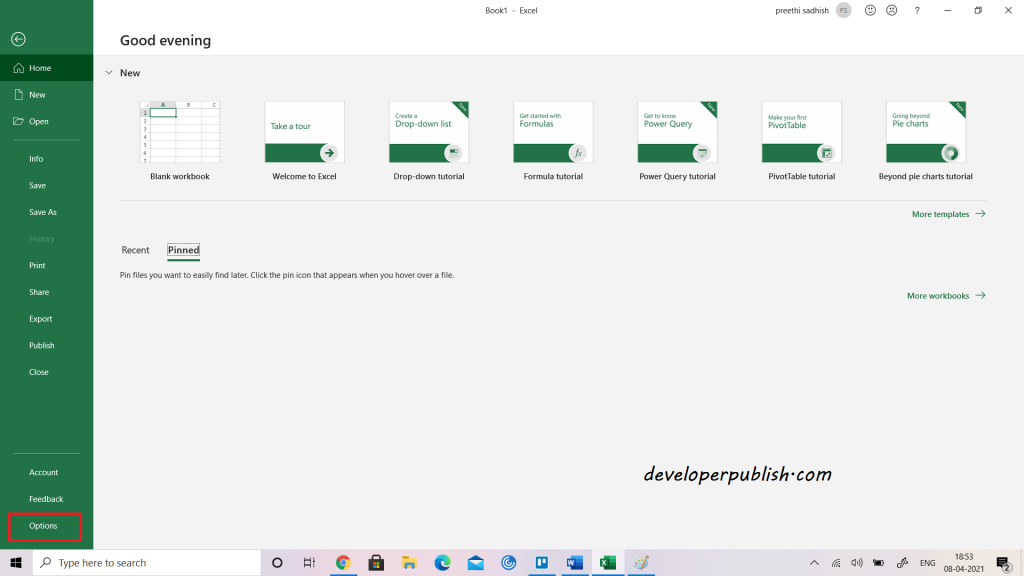Go to Export in the sidebar
The width and height of the screenshot is (1024, 576).
40,318
